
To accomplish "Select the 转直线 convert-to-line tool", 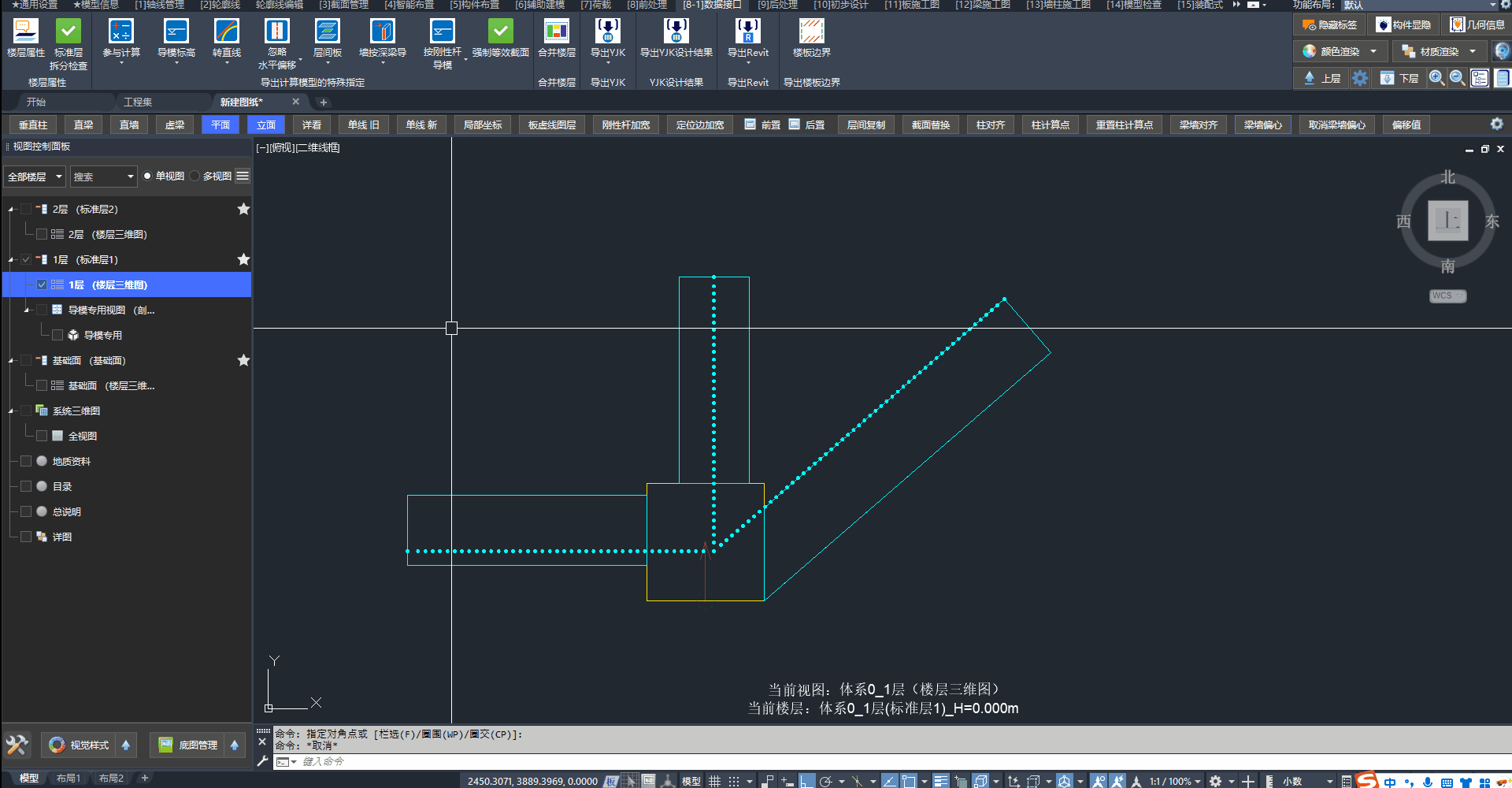I will [x=227, y=32].
